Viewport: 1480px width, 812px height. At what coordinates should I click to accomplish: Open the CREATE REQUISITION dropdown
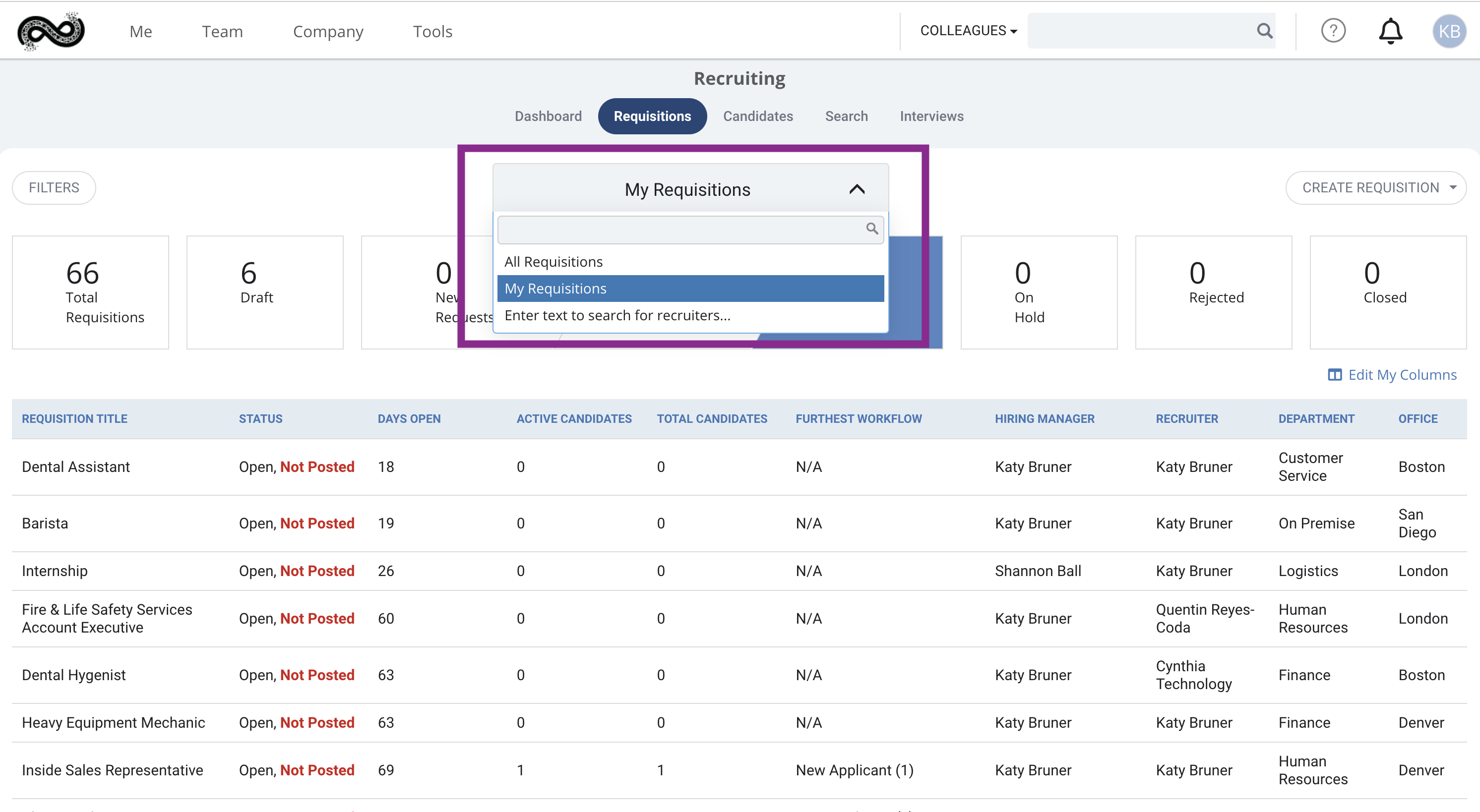[x=1376, y=188]
